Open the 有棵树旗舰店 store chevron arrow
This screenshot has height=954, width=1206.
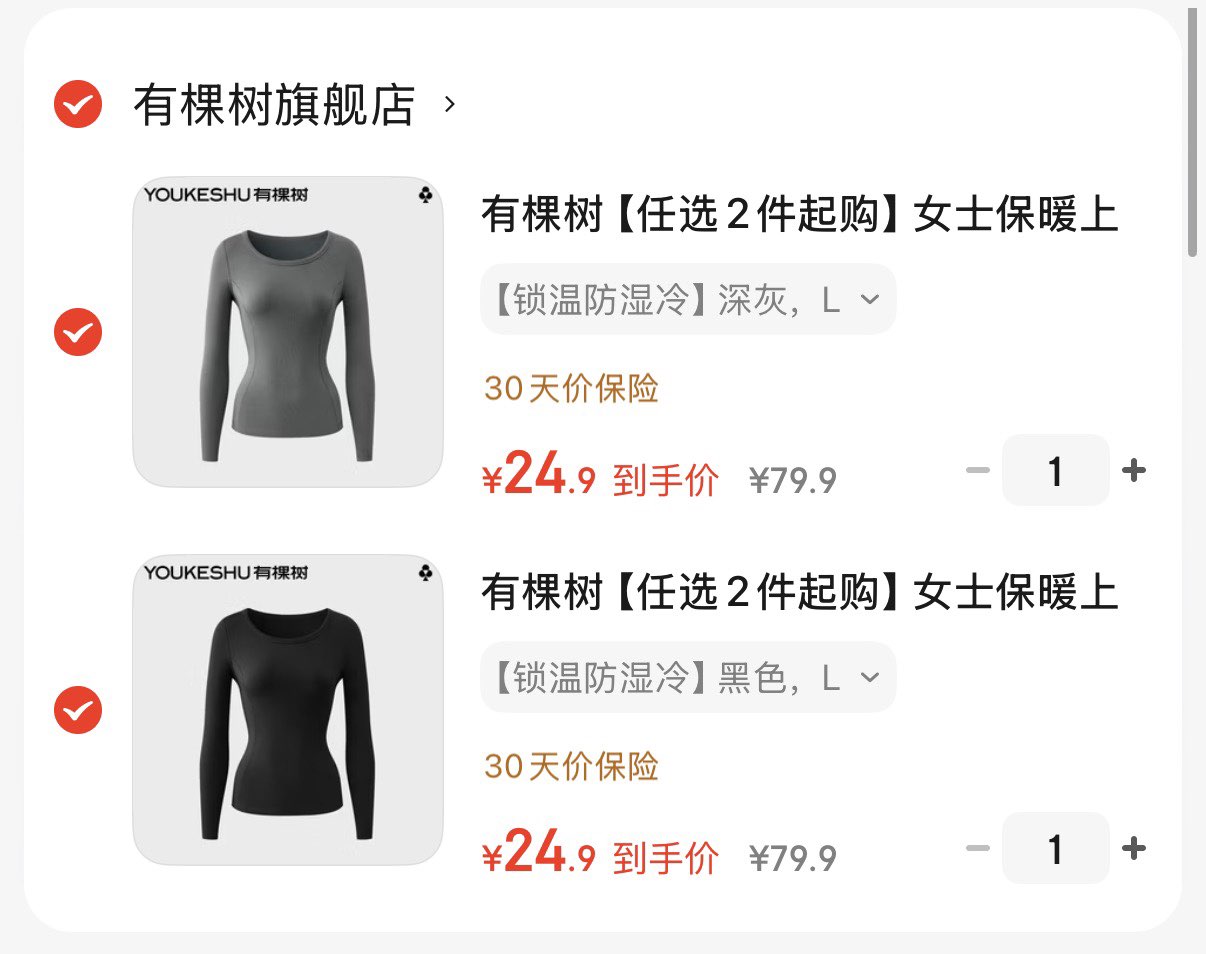450,104
